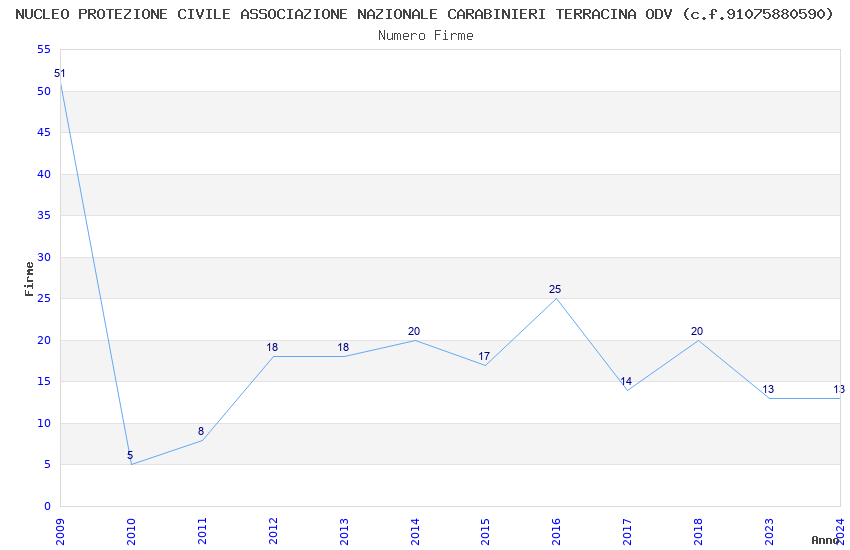Screen dimensions: 850x550
Task: Click the 2016 year axis label
Action: pyautogui.click(x=556, y=532)
